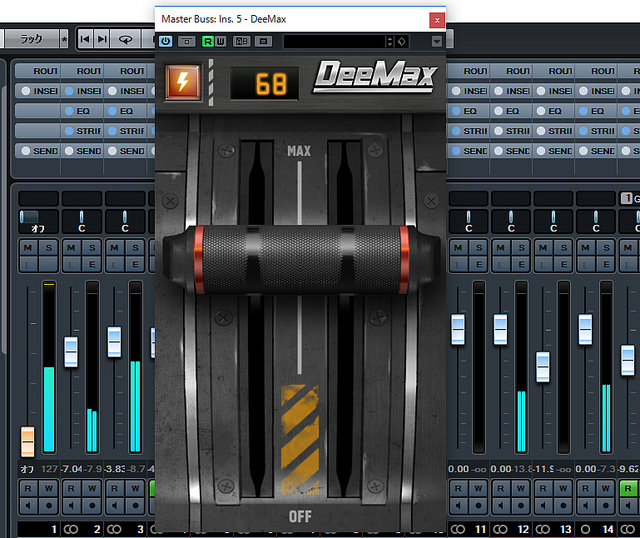Enable the green Read automation button in plugin header
This screenshot has width=640, height=538.
[208, 41]
